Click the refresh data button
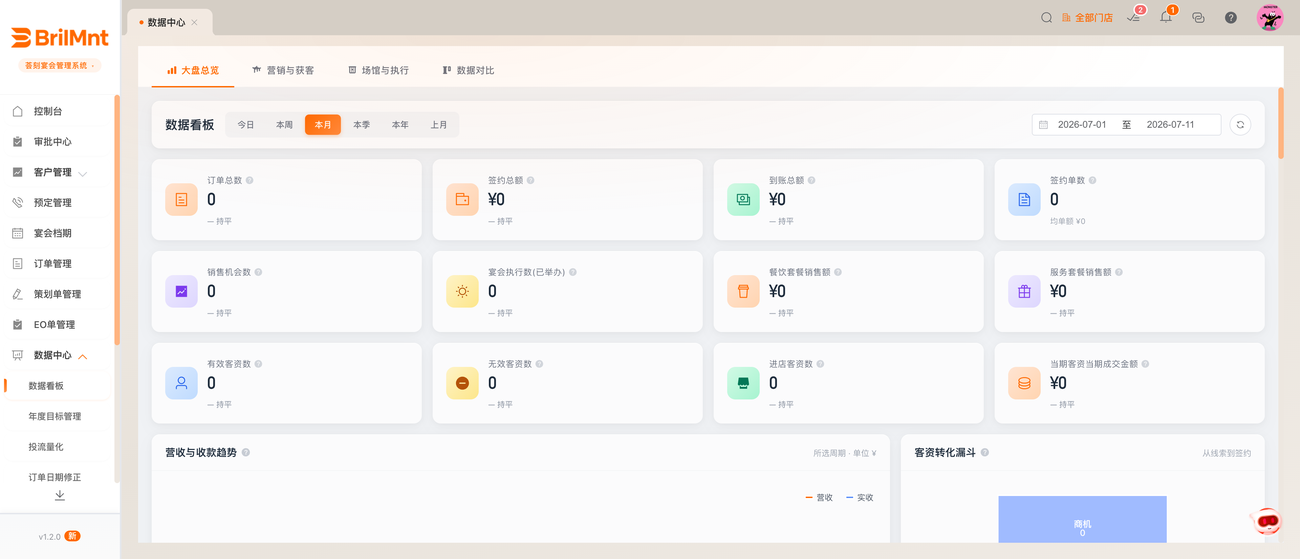This screenshot has width=1300, height=559. click(1240, 125)
